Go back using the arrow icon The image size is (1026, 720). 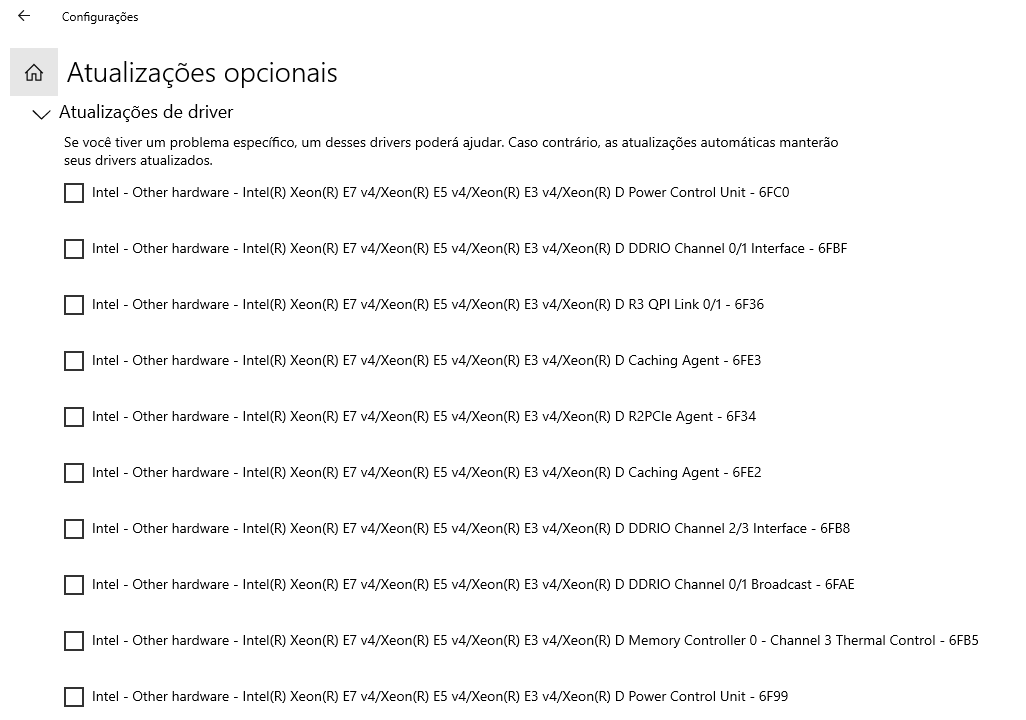[24, 16]
